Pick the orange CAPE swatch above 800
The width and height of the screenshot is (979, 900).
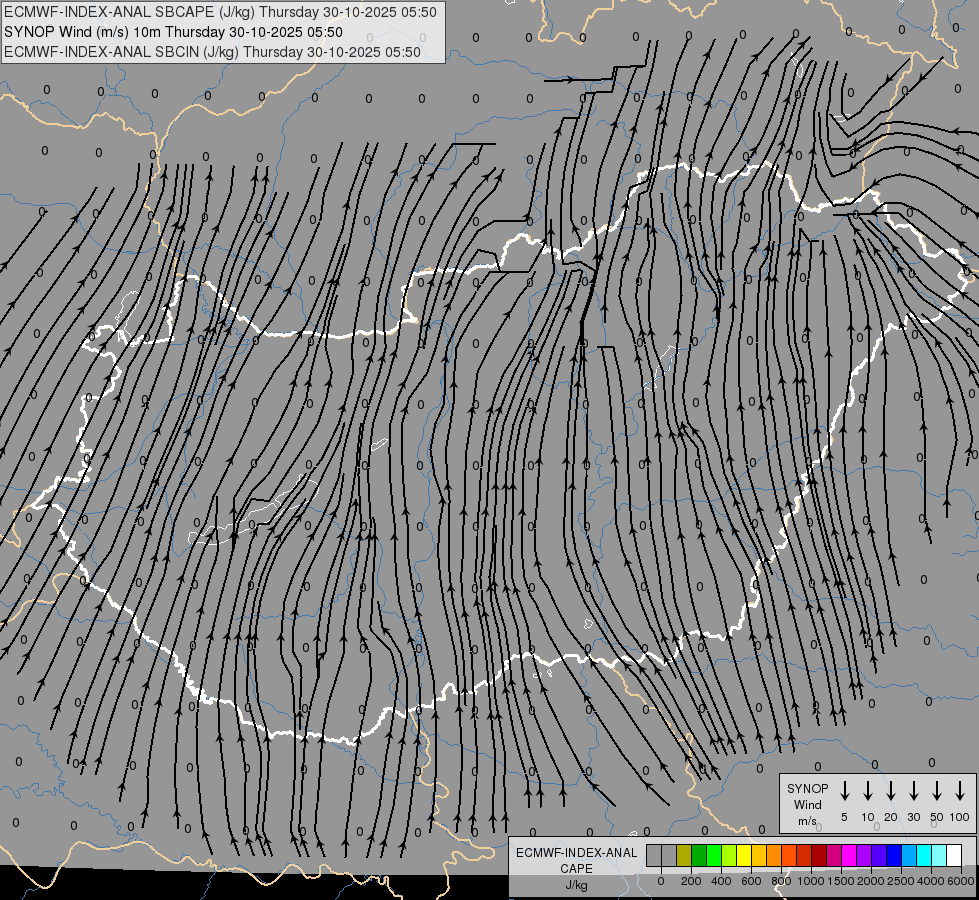(x=774, y=856)
